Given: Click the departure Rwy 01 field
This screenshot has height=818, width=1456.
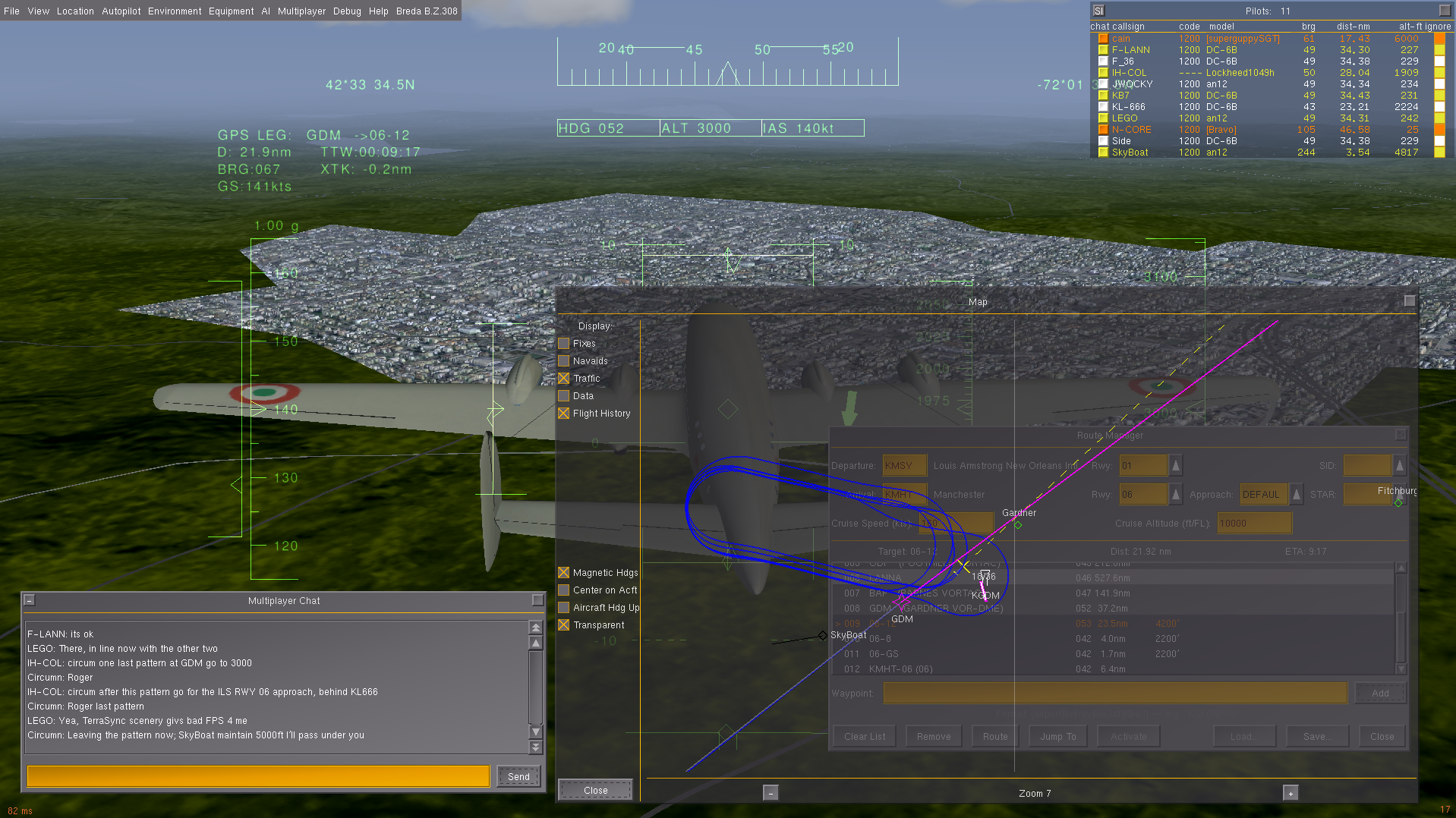Looking at the screenshot, I should (1144, 465).
